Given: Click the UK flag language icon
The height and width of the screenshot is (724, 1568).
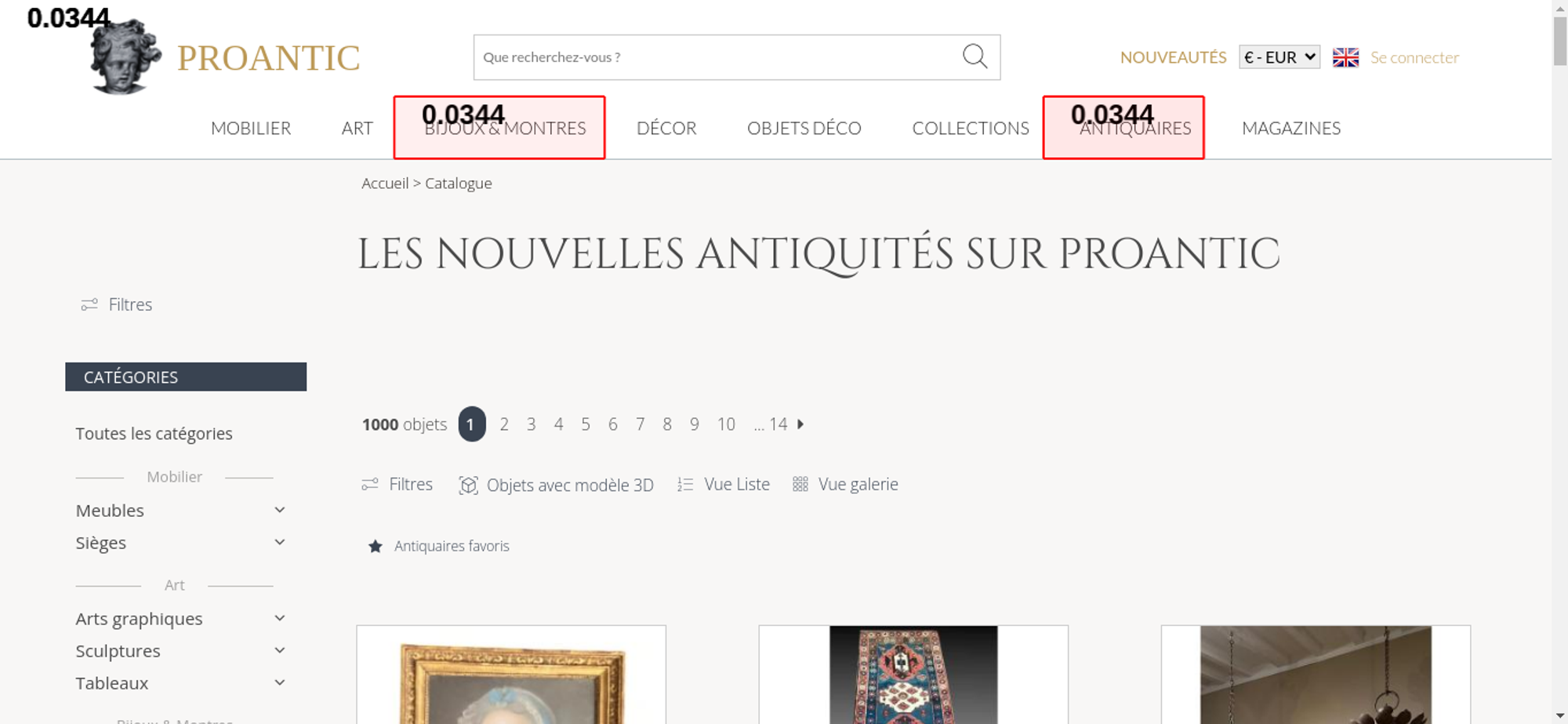Looking at the screenshot, I should (1345, 57).
